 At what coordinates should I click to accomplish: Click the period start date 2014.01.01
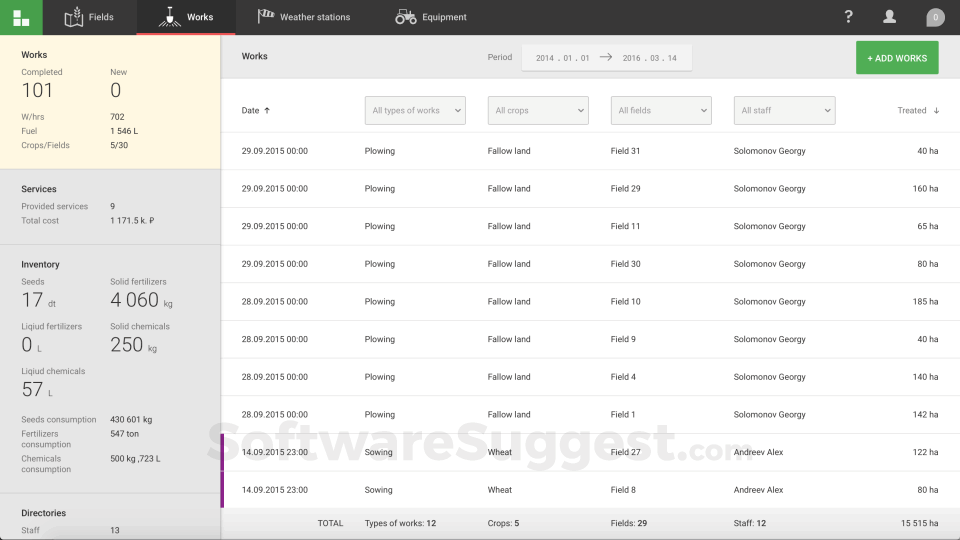coord(562,58)
